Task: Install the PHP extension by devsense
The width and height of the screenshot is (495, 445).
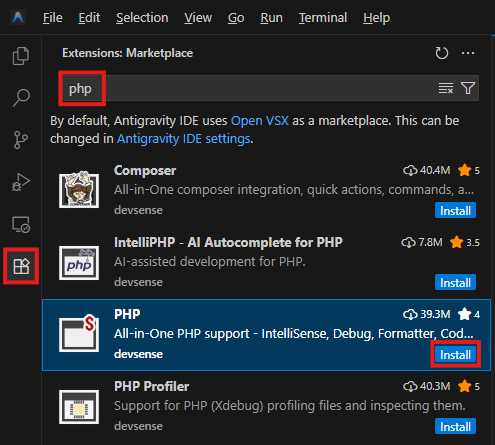Action: pyautogui.click(x=455, y=355)
